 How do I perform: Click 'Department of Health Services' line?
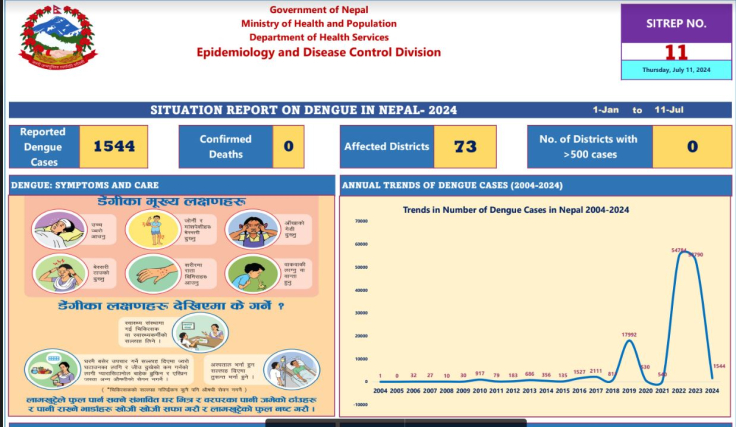coord(319,37)
